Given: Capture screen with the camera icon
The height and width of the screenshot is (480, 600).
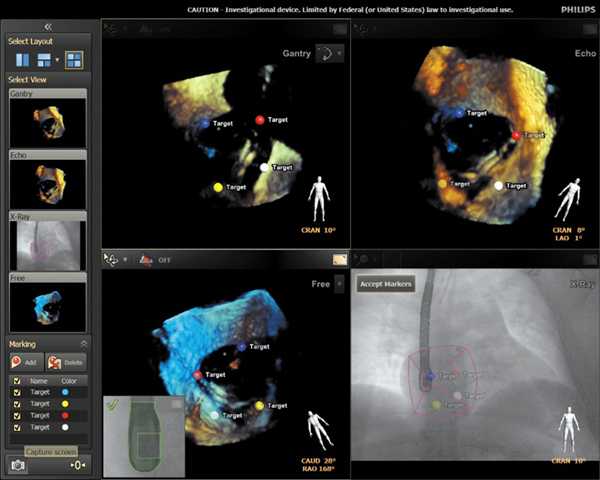Looking at the screenshot, I should 18,464.
